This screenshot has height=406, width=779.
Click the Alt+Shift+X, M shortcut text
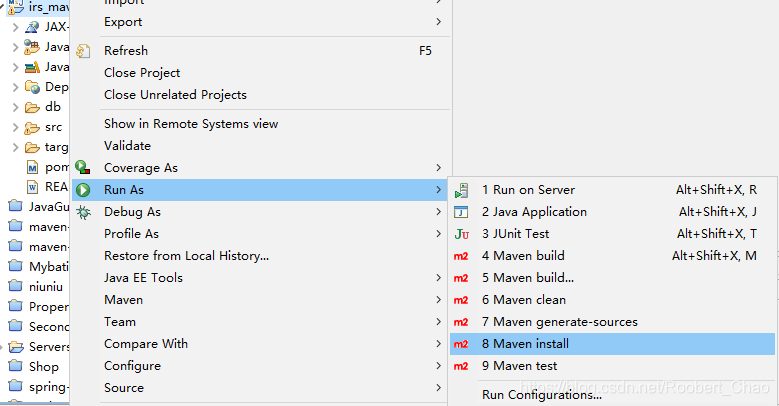(x=714, y=256)
